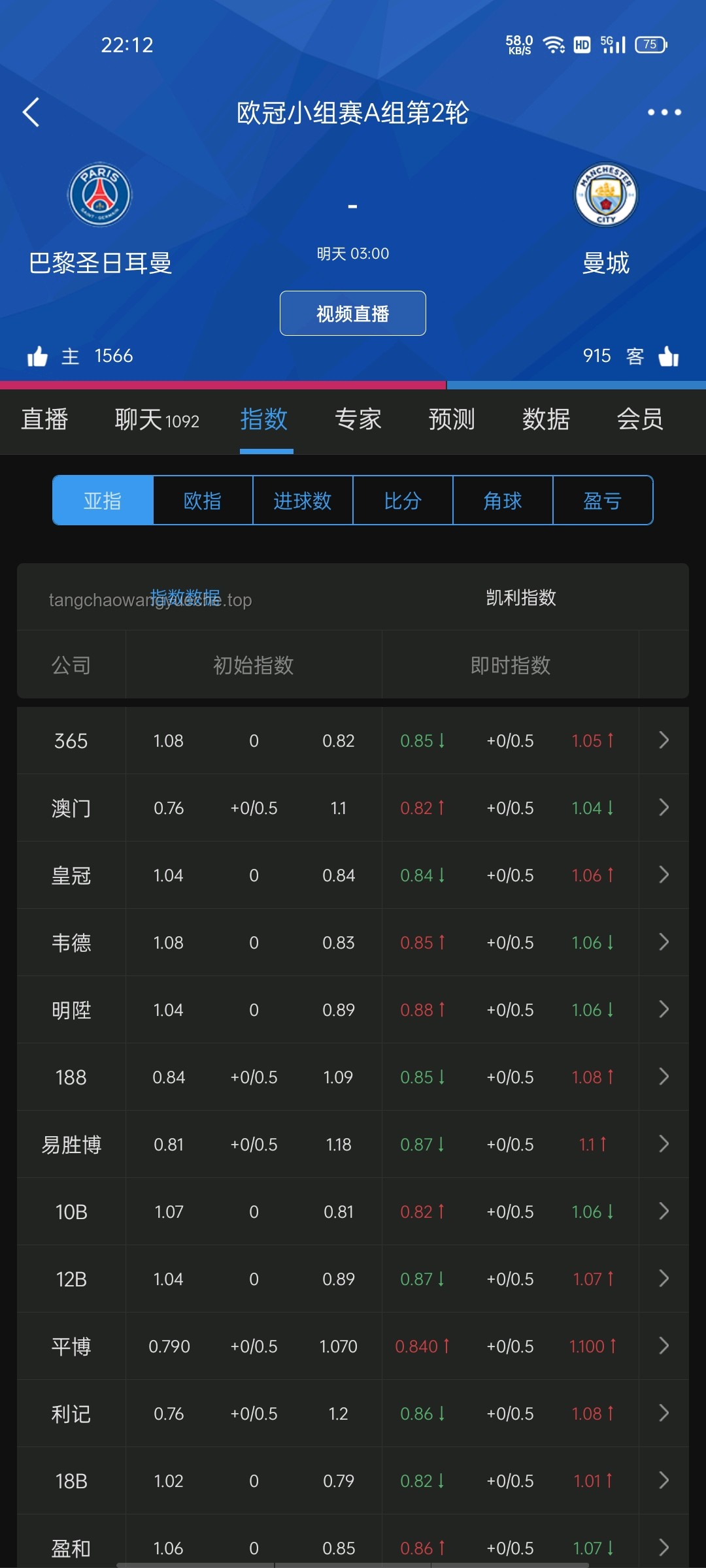Select the 角球 segment
The width and height of the screenshot is (706, 1568).
click(503, 500)
